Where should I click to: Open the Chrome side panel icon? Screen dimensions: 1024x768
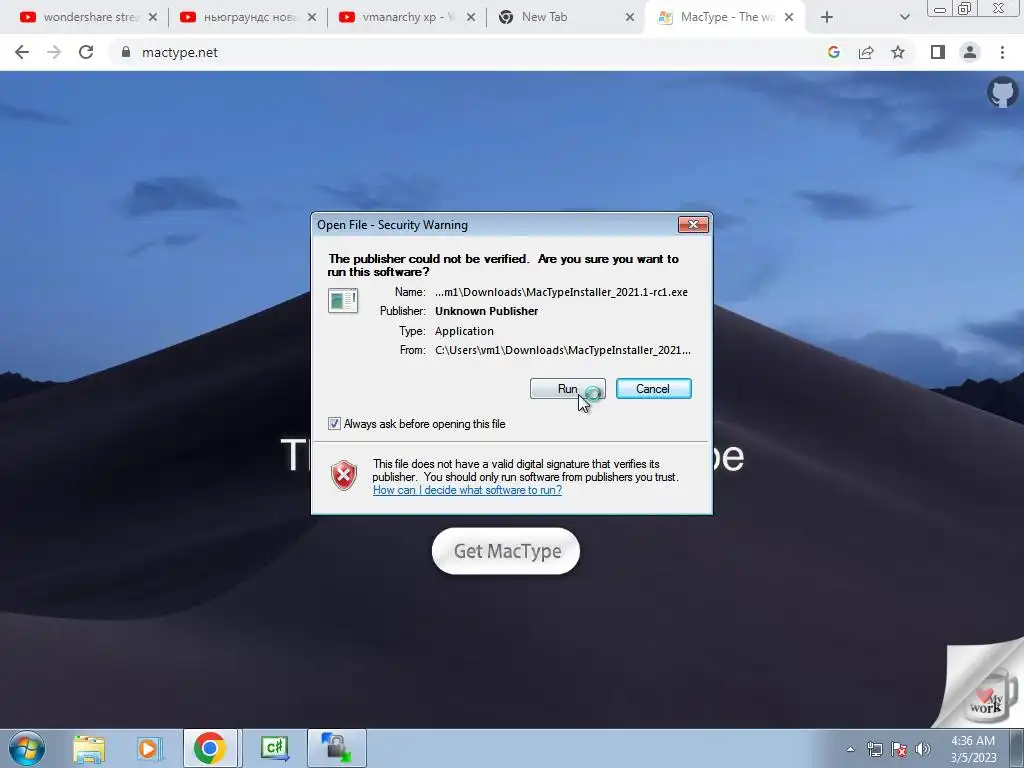tap(938, 52)
